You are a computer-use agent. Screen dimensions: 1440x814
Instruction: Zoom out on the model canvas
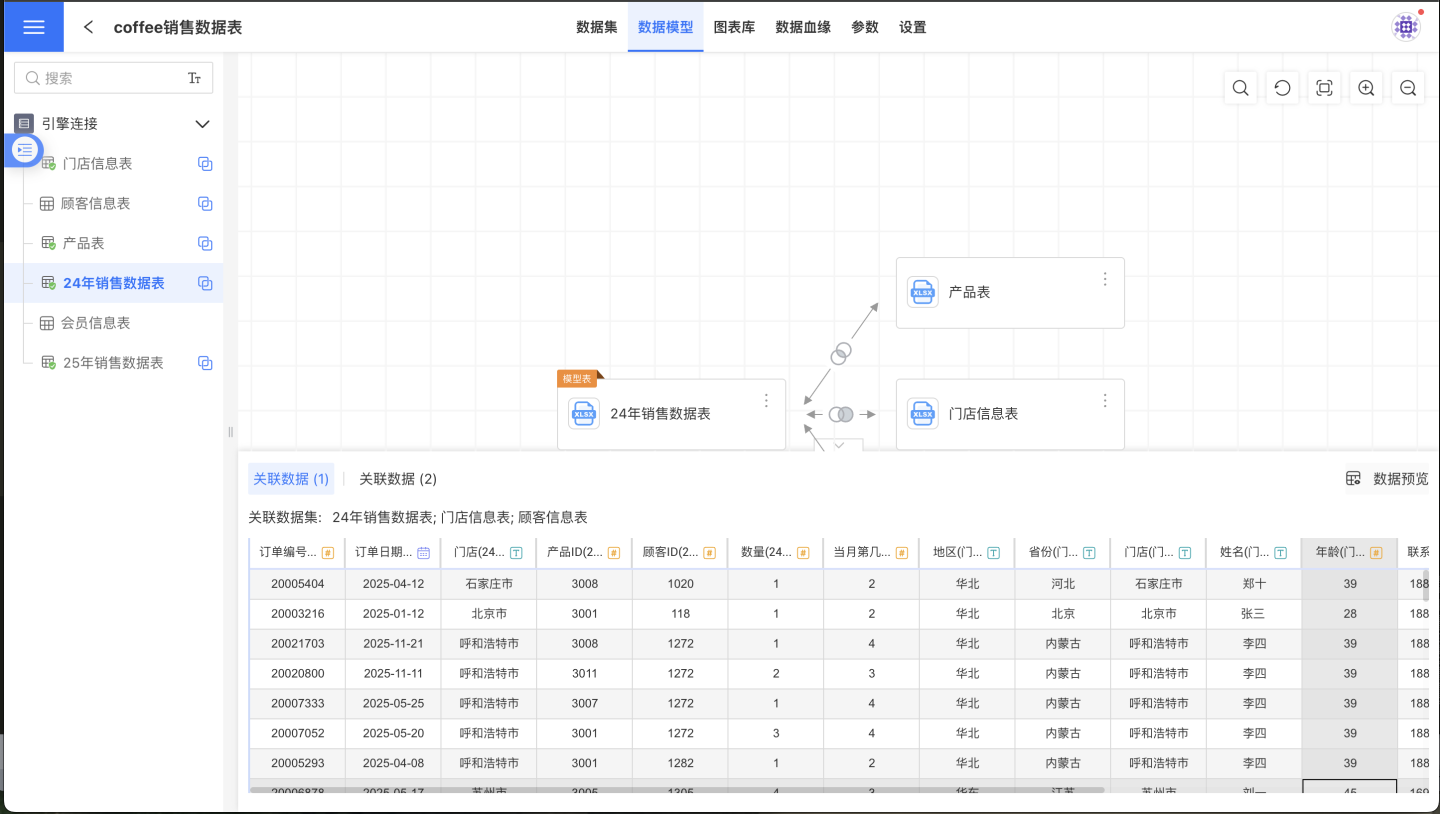[x=1408, y=88]
